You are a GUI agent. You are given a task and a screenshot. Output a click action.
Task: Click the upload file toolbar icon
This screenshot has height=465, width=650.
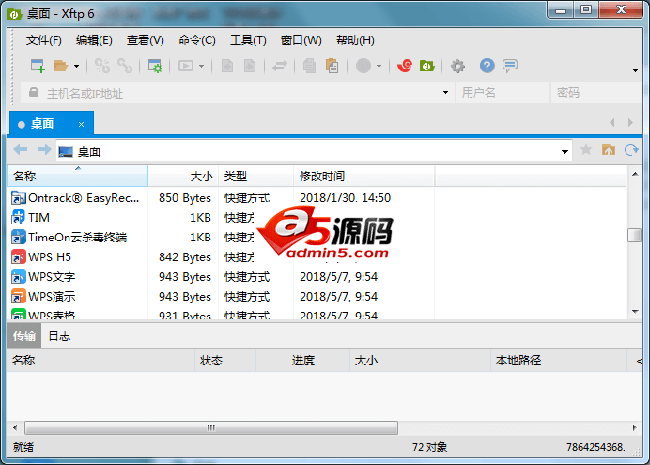click(x=227, y=66)
